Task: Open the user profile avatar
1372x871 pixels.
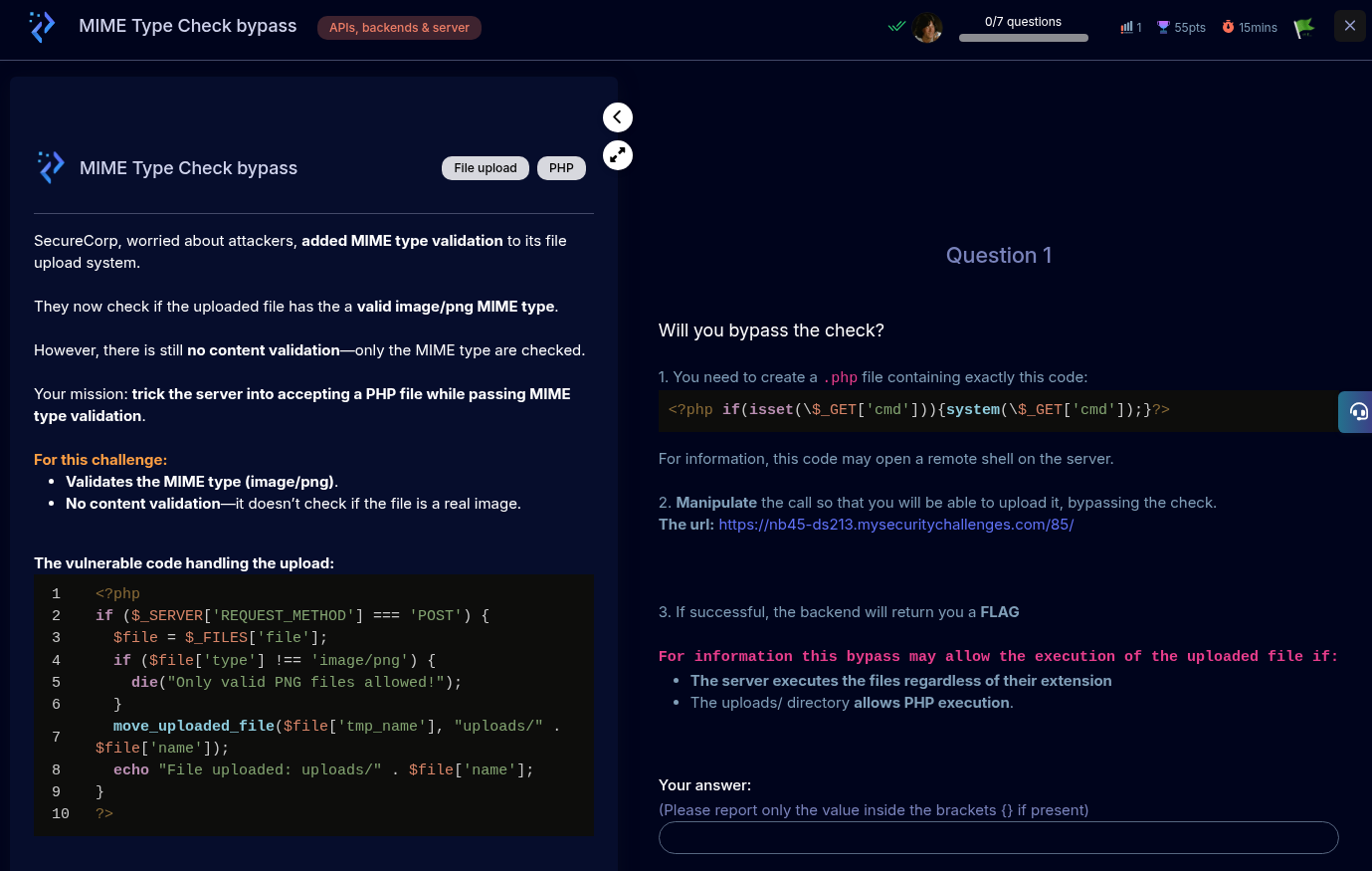Action: pos(927,27)
